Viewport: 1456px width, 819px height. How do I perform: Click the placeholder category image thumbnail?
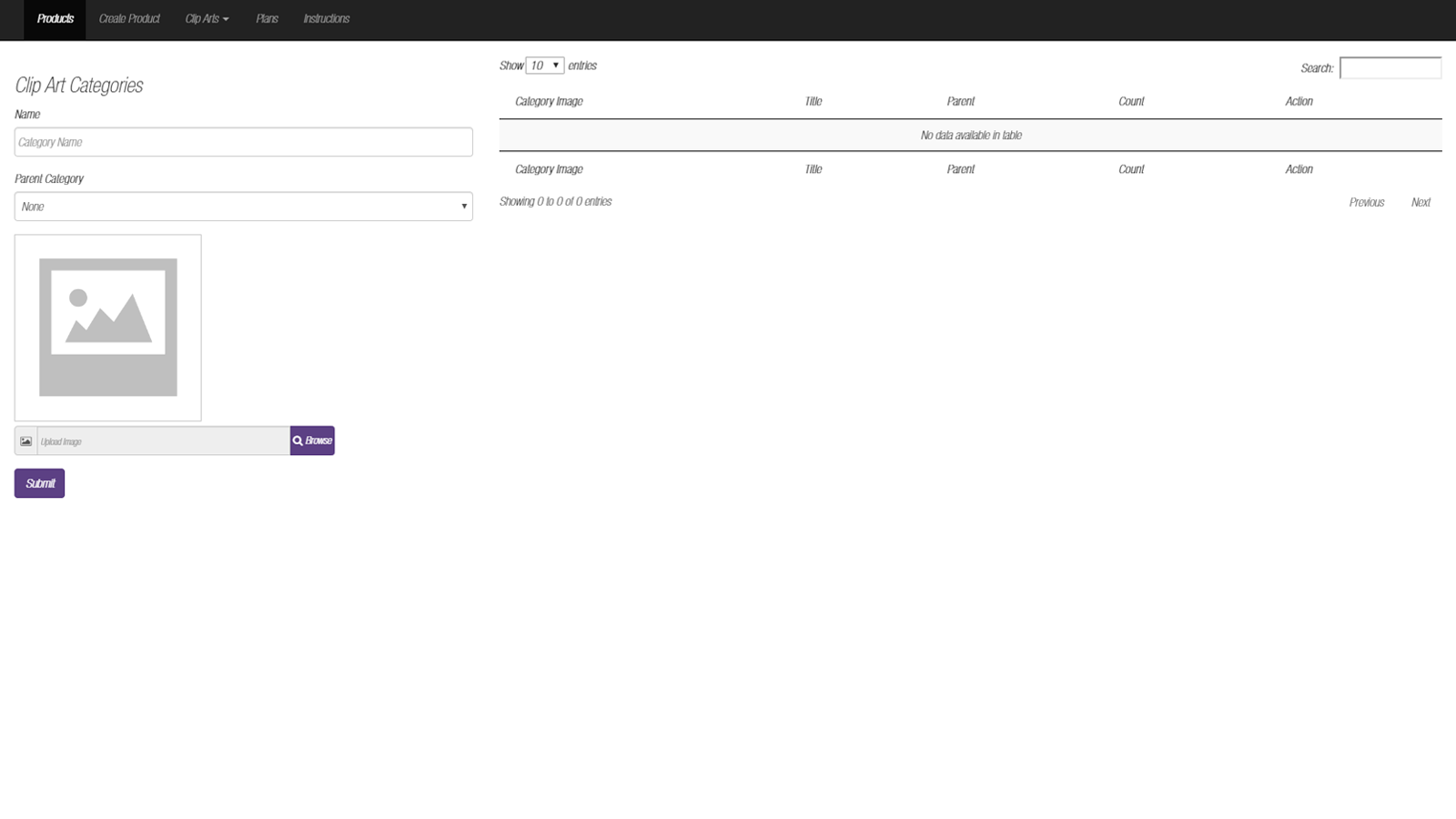coord(107,328)
